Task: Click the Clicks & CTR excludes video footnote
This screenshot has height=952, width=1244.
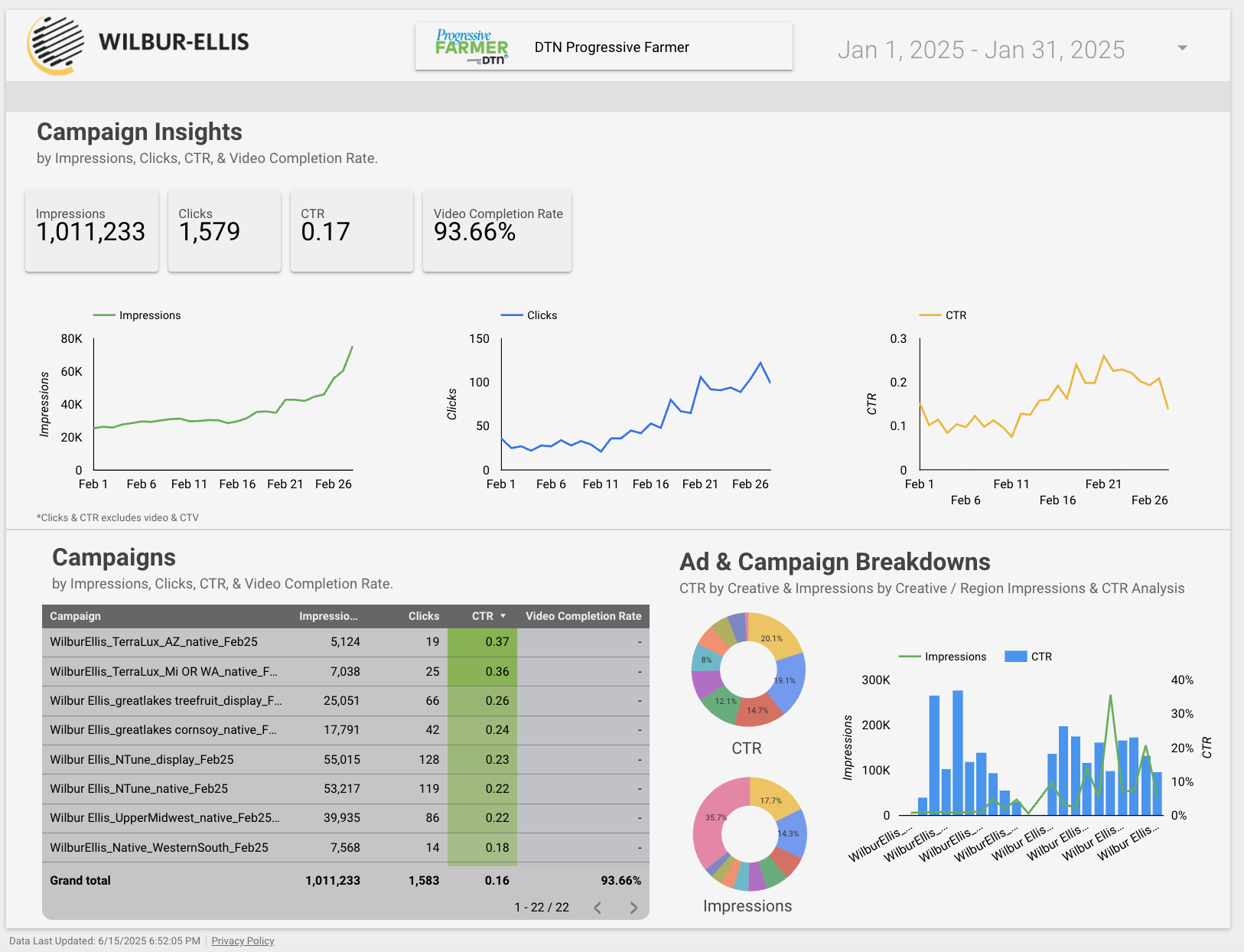Action: pyautogui.click(x=118, y=517)
